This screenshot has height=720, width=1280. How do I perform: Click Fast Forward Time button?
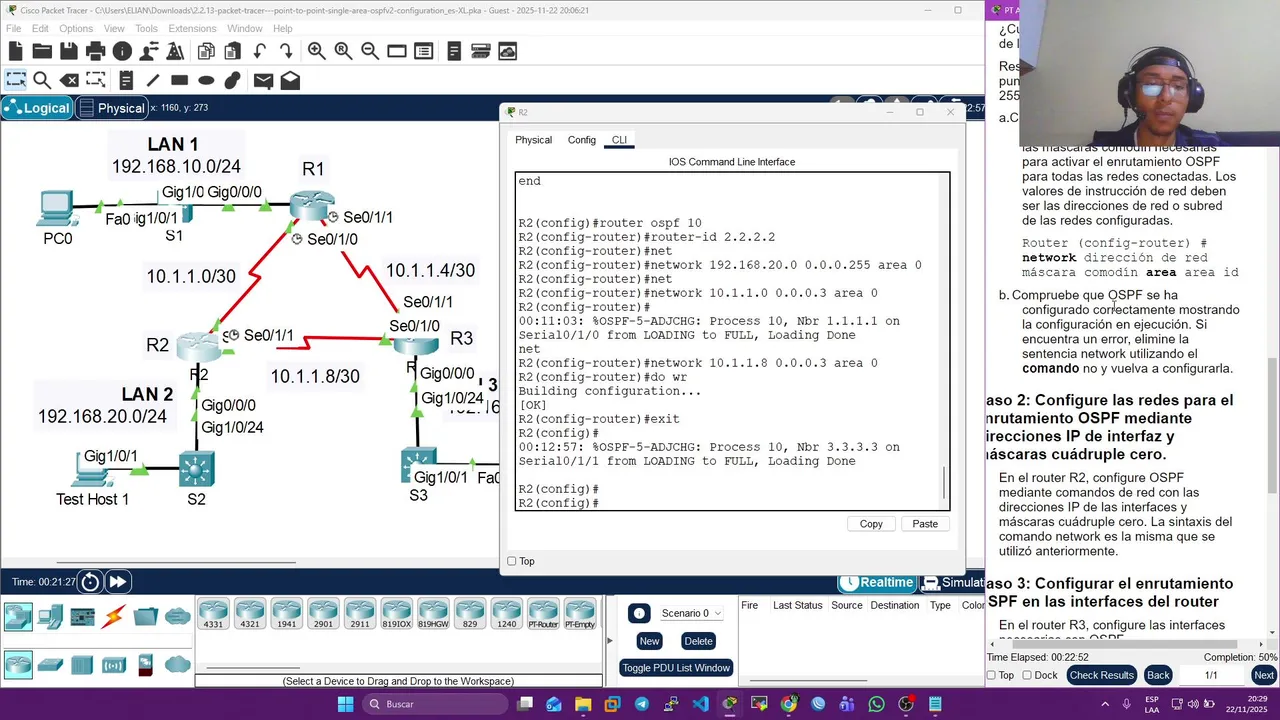point(117,582)
